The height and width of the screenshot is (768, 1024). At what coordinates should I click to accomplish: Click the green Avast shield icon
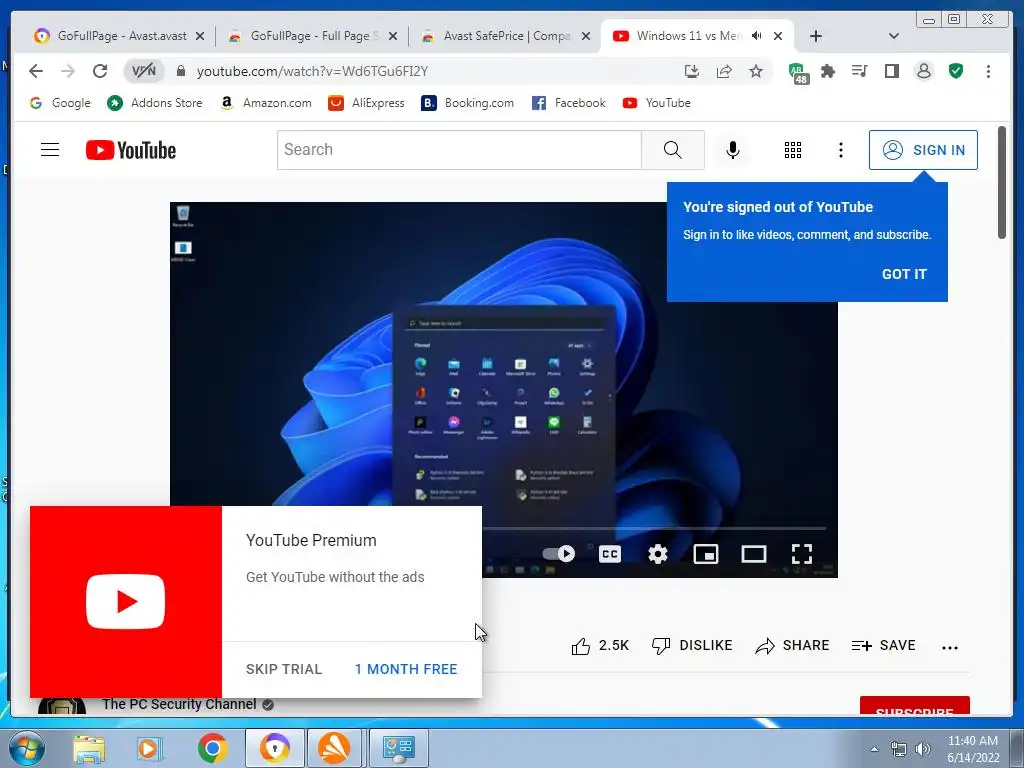955,71
